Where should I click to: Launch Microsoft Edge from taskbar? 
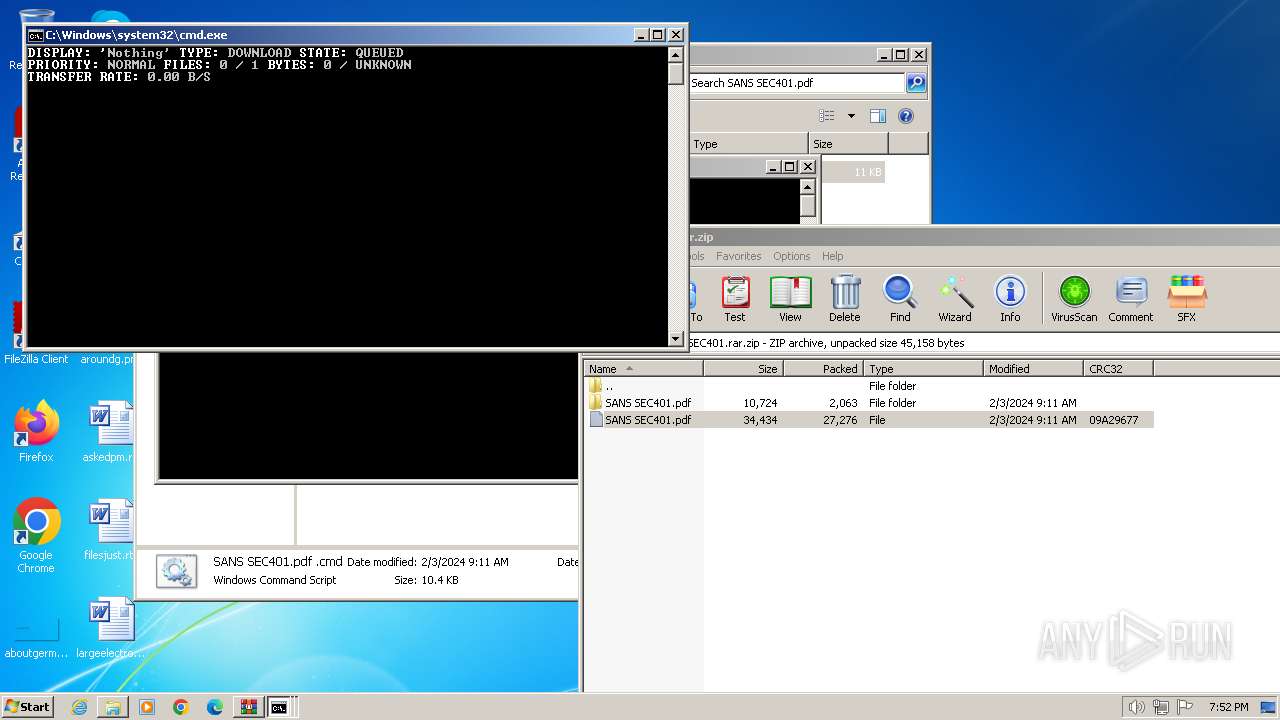click(215, 707)
